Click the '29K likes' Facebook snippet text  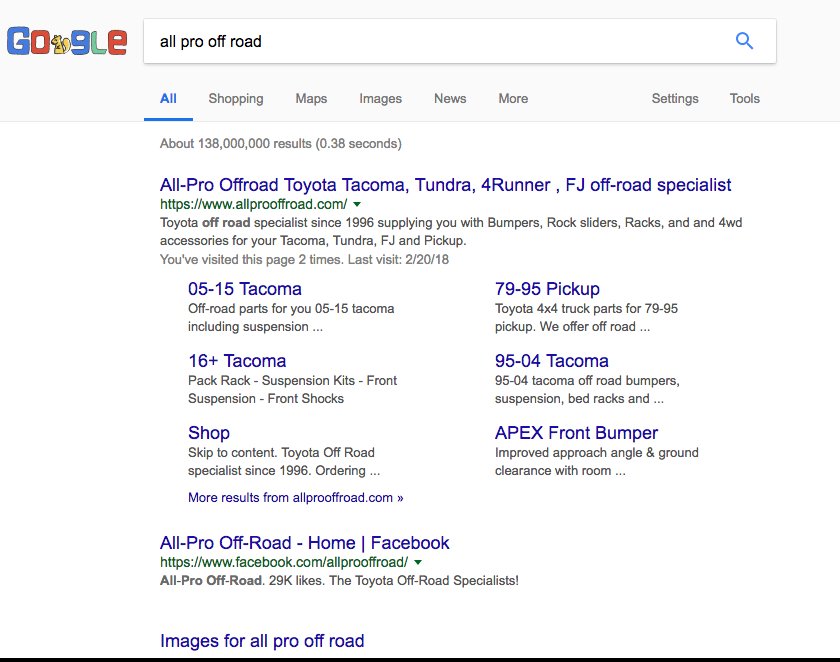tap(296, 581)
